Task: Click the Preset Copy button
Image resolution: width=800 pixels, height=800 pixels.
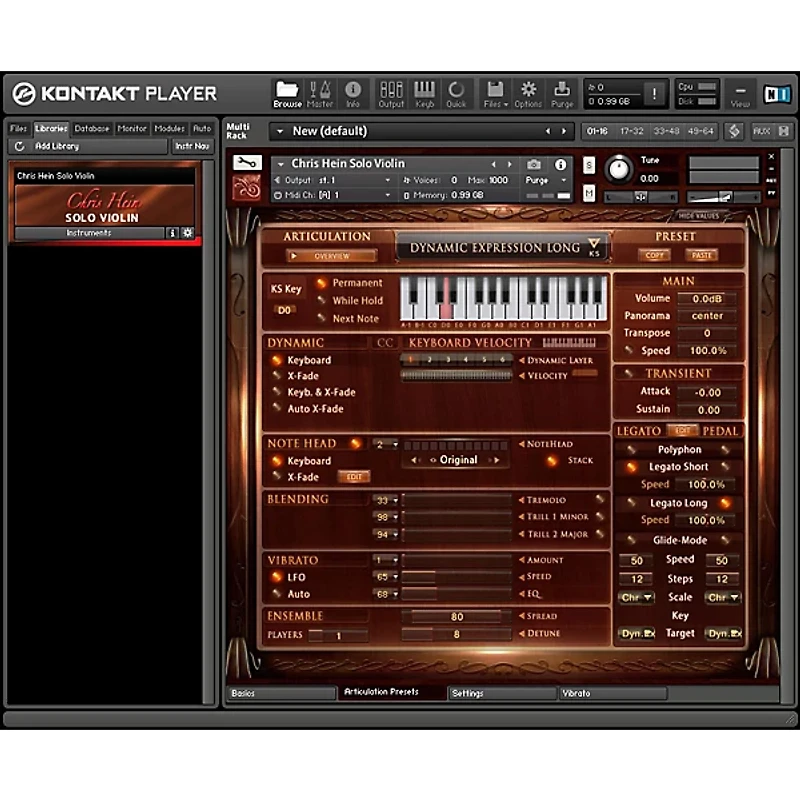Action: (x=654, y=255)
